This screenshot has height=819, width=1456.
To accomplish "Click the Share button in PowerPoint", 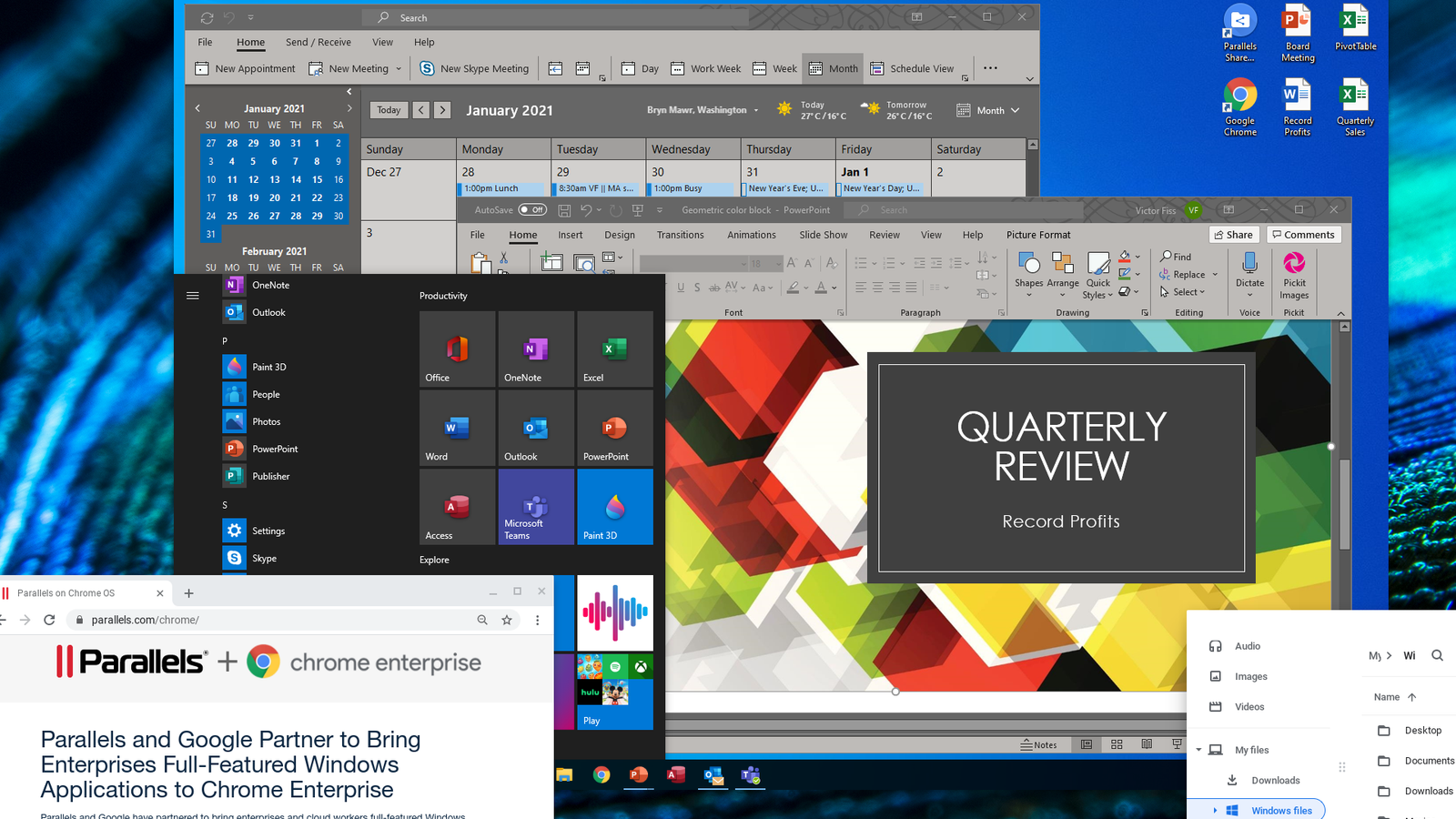I will [x=1233, y=235].
